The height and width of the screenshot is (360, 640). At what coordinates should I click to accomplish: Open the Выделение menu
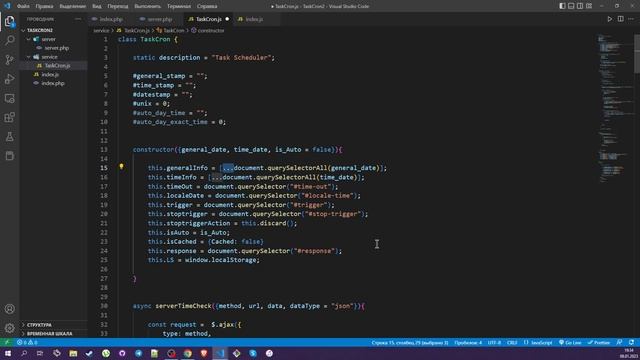tap(73, 6)
